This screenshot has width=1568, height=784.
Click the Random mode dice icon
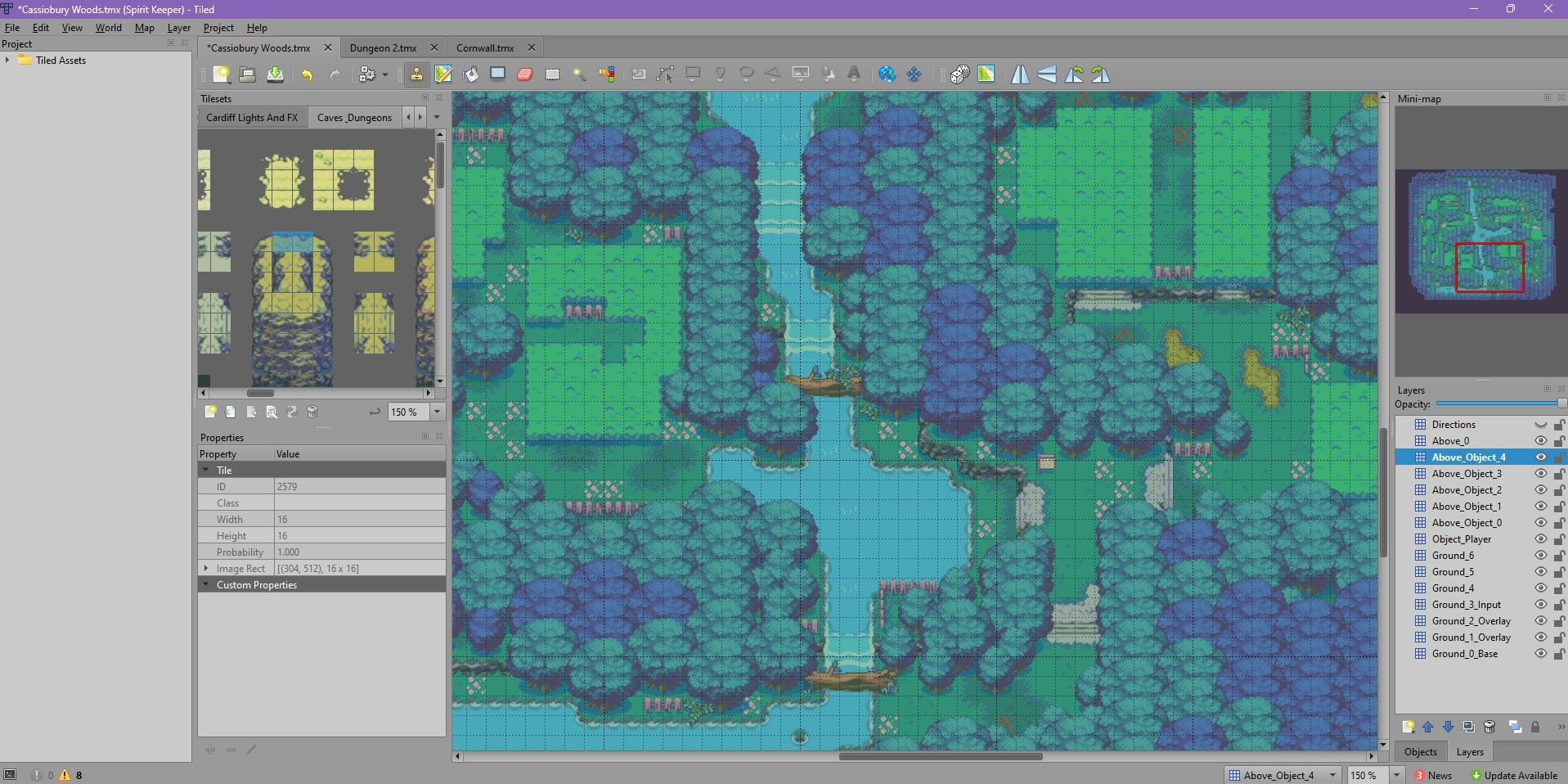pyautogui.click(x=959, y=74)
